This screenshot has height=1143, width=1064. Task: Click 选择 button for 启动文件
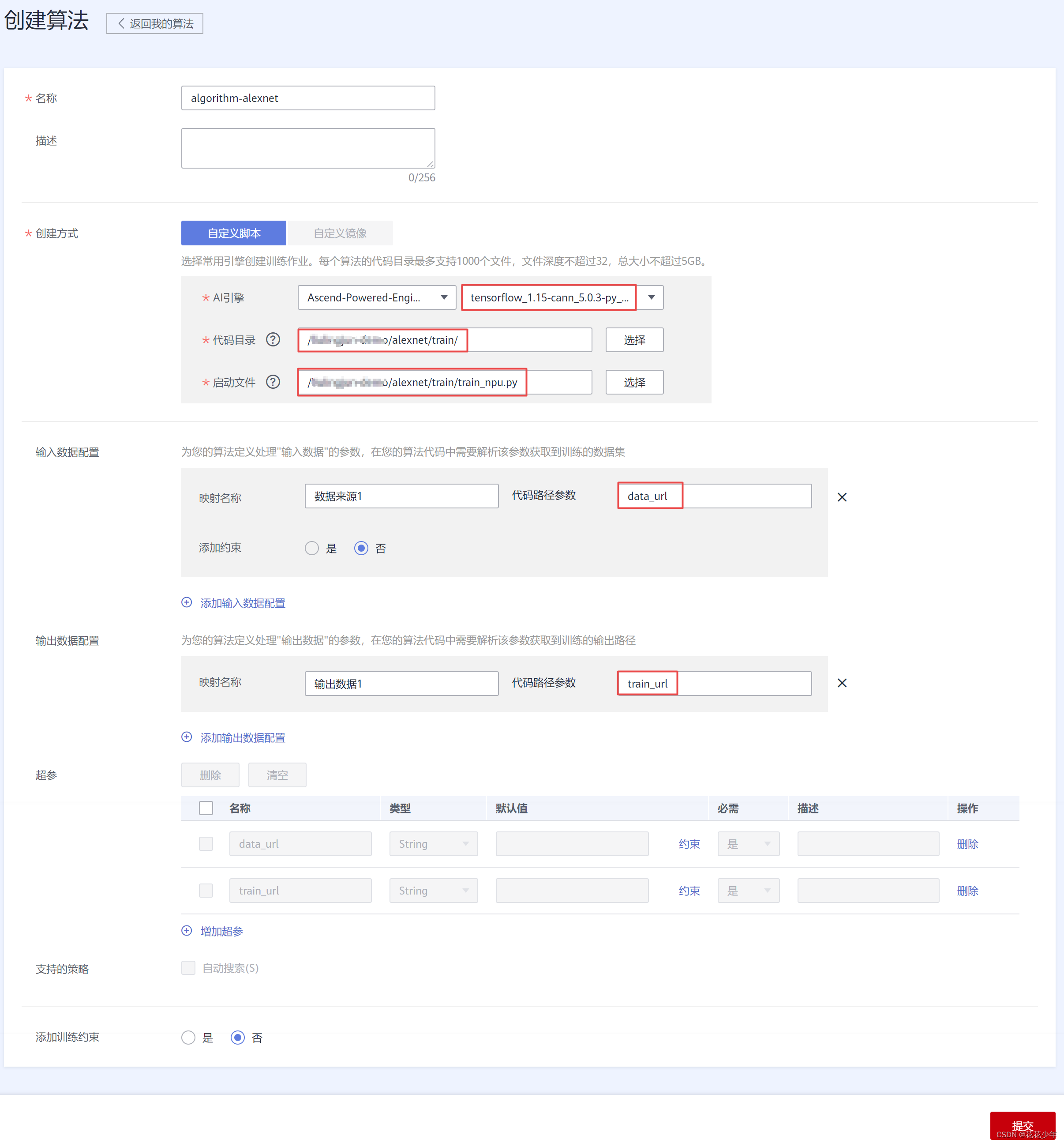pos(635,382)
